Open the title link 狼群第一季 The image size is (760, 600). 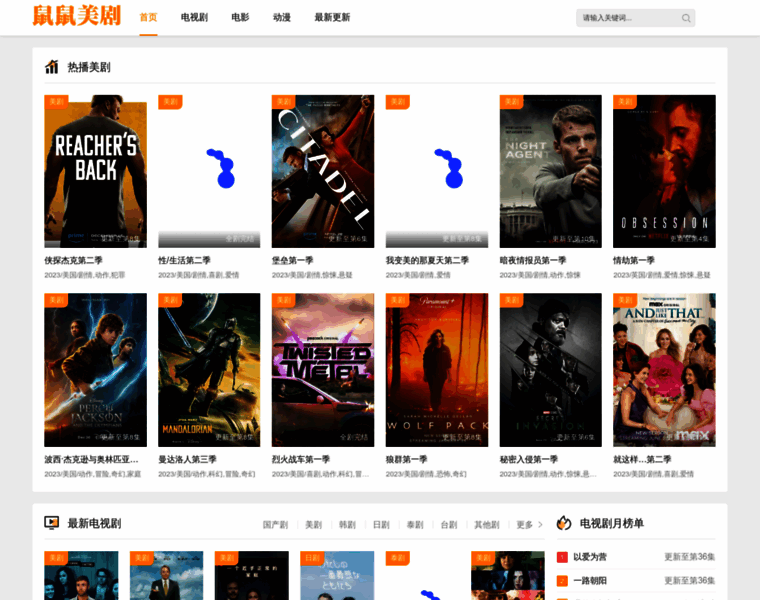(406, 459)
